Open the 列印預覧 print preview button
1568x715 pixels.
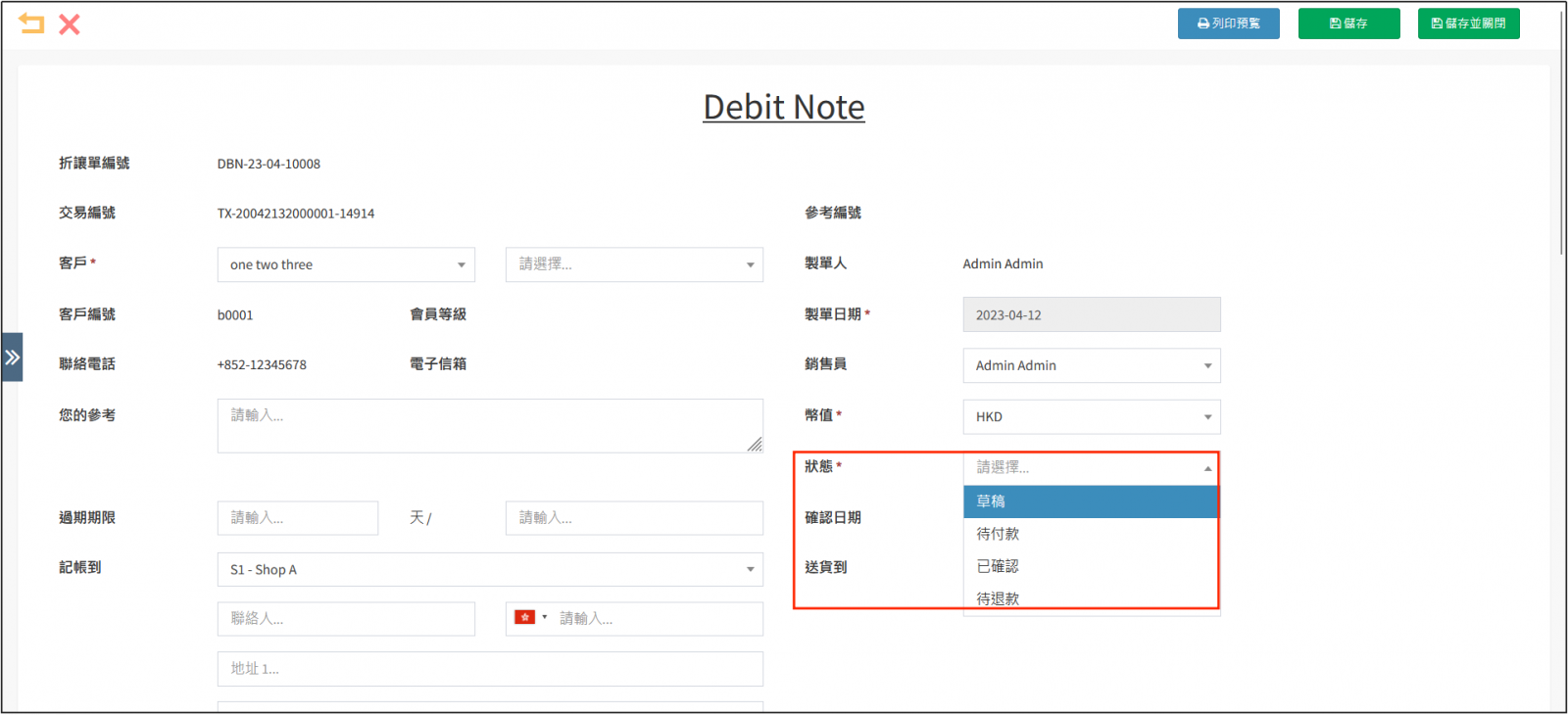[x=1228, y=24]
